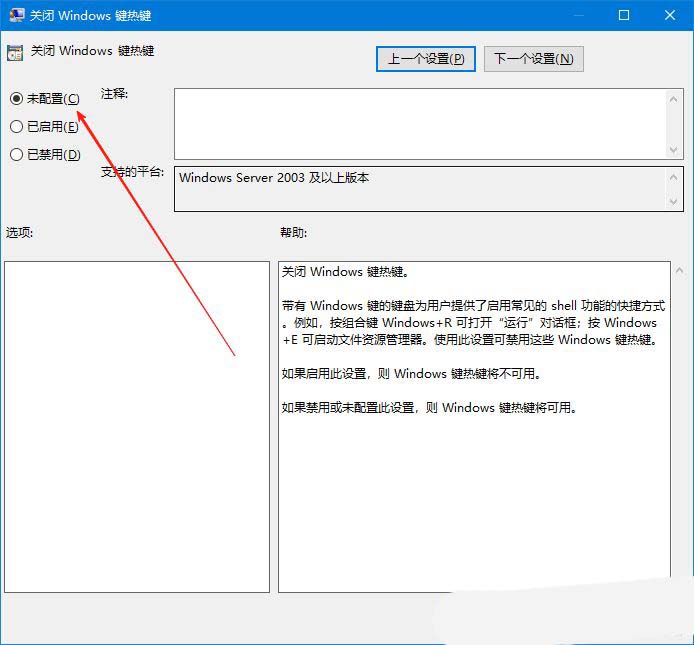
Task: Click comment box scroll down arrow
Action: tap(673, 150)
